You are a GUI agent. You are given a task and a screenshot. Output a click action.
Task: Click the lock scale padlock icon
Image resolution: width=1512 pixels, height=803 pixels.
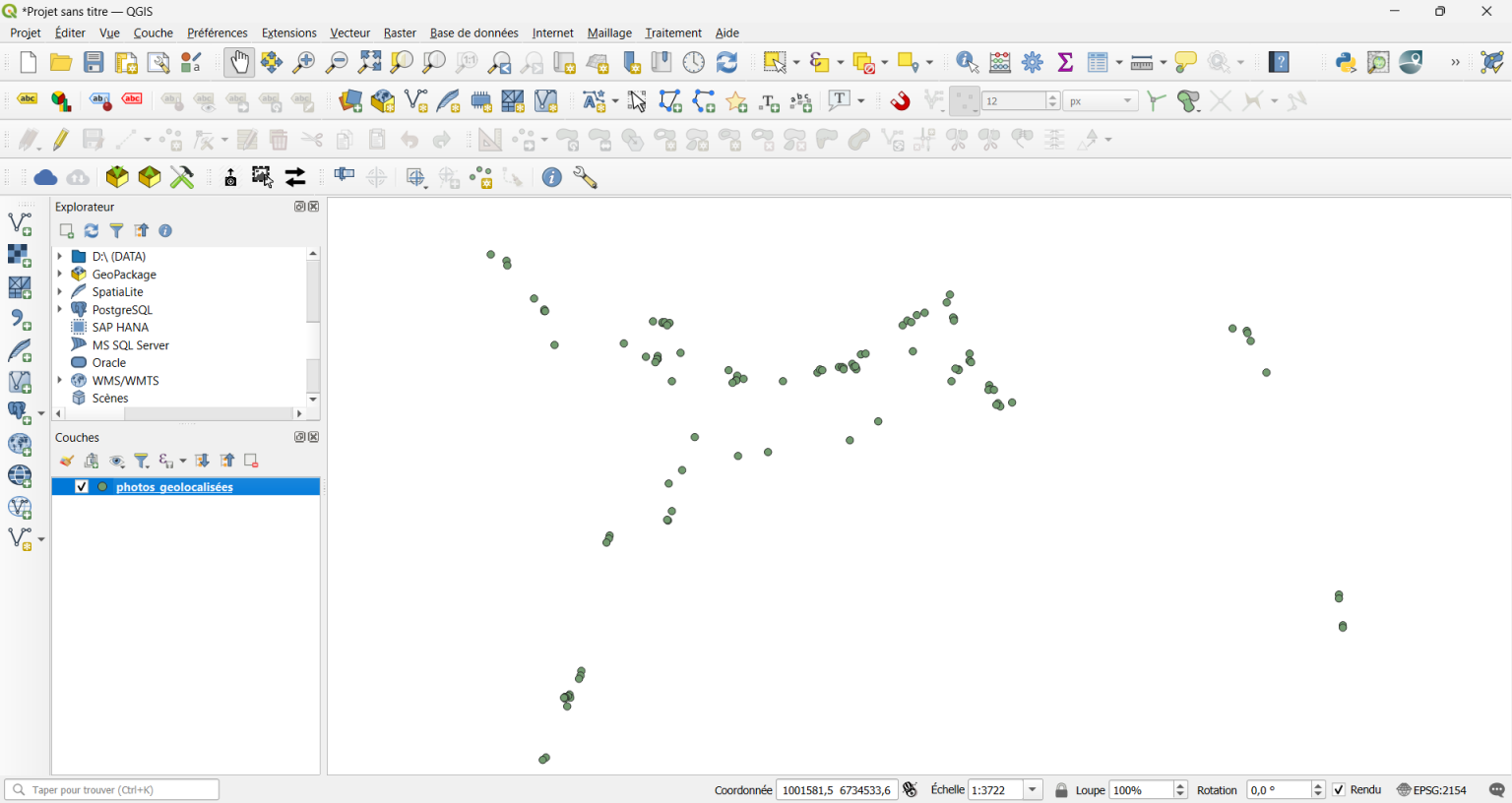pos(1060,789)
